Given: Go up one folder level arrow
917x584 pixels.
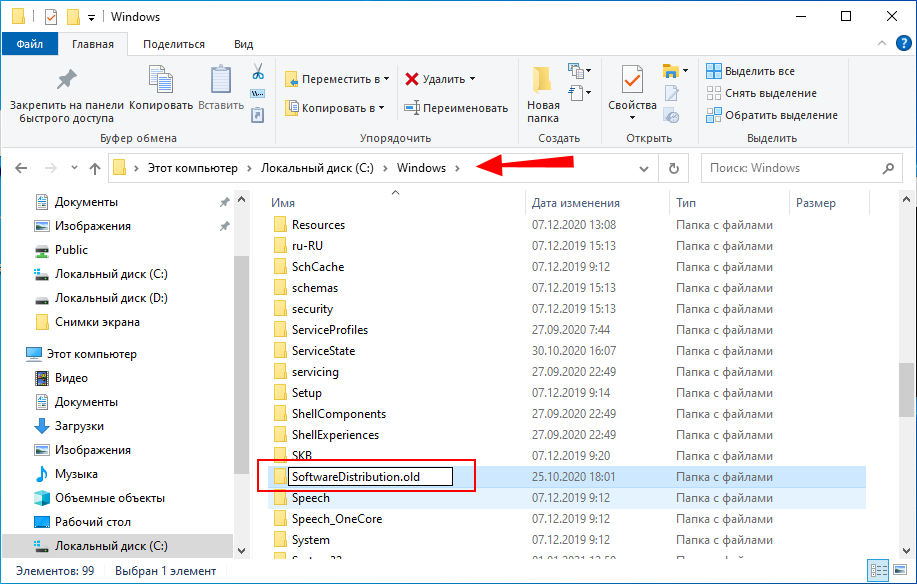Looking at the screenshot, I should [95, 168].
